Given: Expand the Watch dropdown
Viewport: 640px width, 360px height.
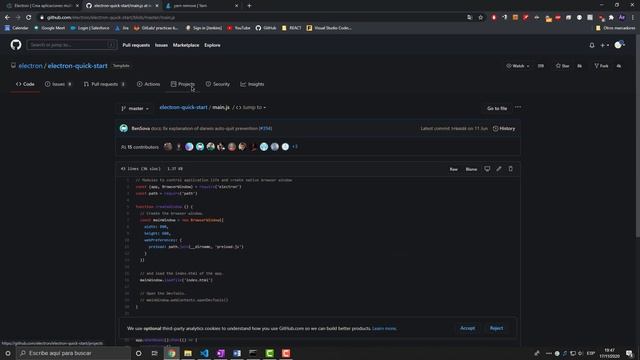Looking at the screenshot, I should click(x=518, y=66).
